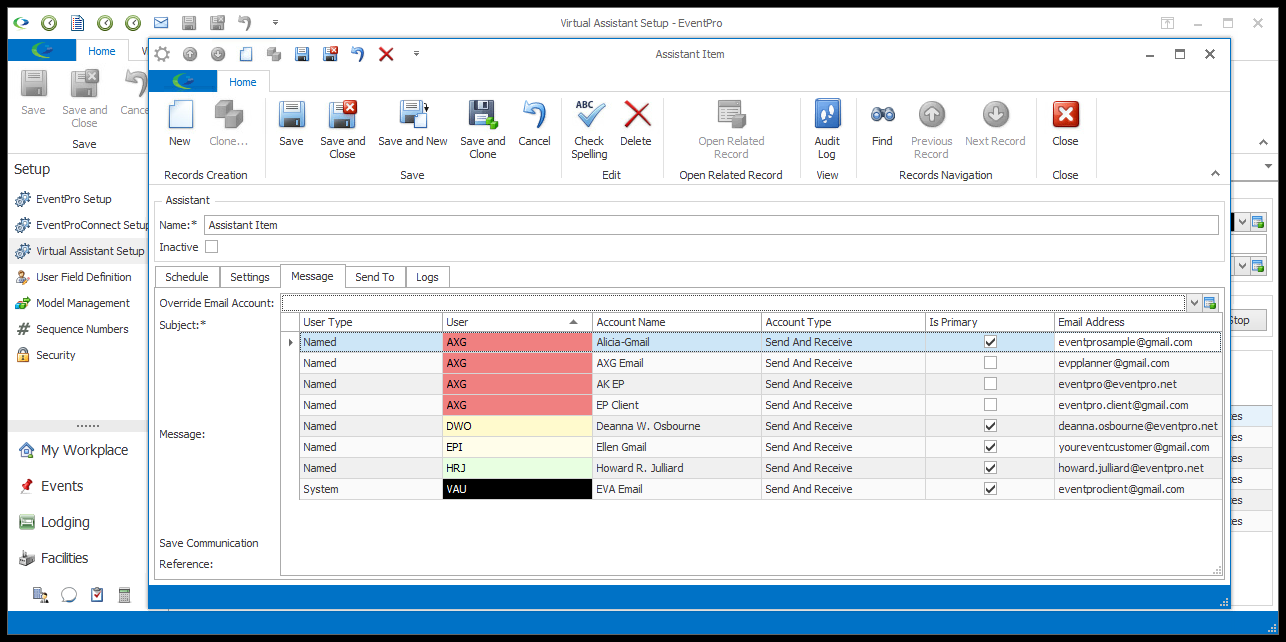Select the eventprosample@gmail.com email cell
The height and width of the screenshot is (642, 1286).
1138,342
